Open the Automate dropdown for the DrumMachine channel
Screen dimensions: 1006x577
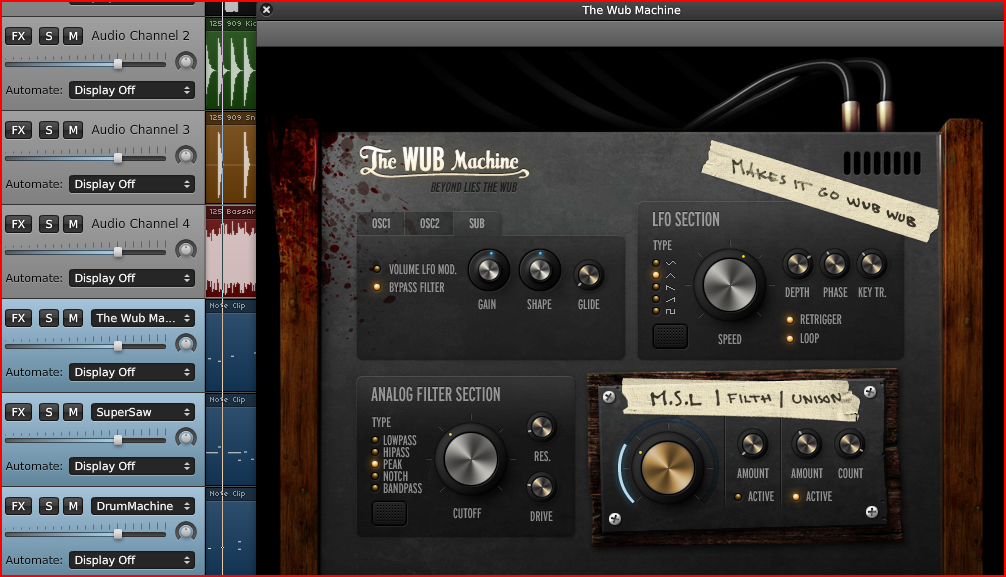point(131,559)
